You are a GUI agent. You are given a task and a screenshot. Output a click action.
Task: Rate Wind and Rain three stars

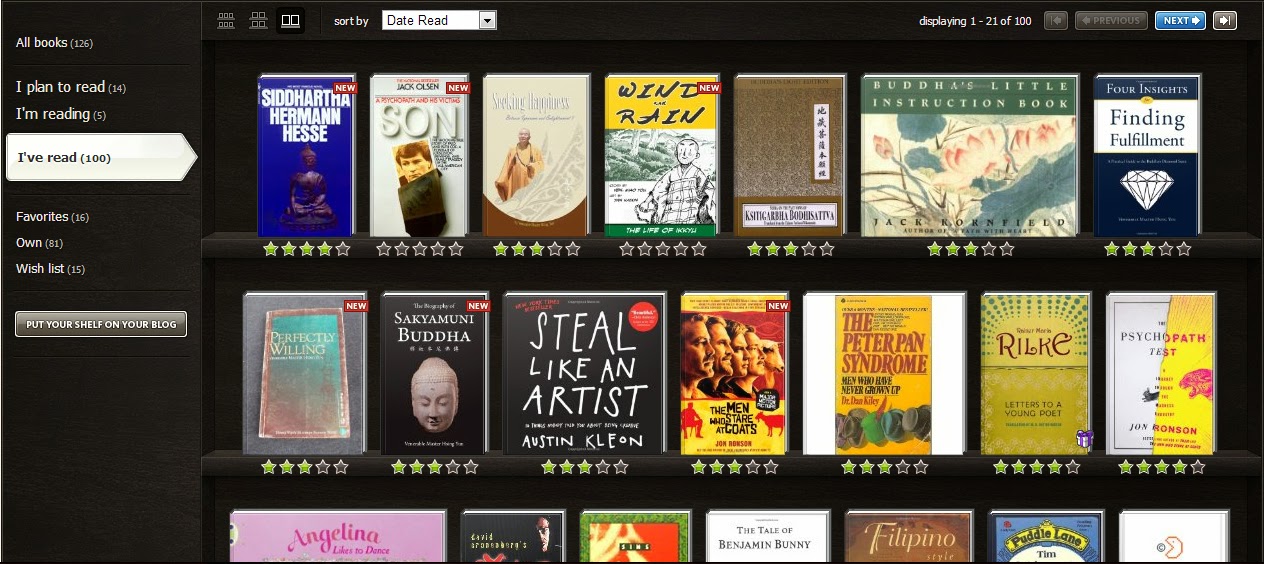tap(664, 249)
